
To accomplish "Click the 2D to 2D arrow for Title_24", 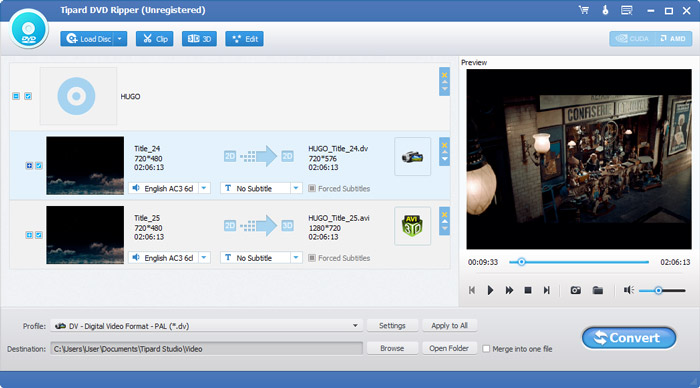I will (x=258, y=156).
